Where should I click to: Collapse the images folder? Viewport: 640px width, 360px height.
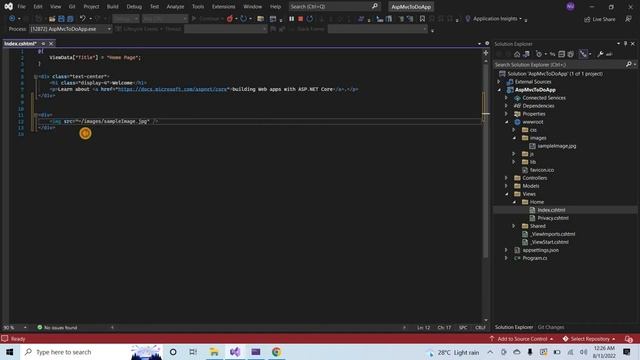[x=514, y=138]
